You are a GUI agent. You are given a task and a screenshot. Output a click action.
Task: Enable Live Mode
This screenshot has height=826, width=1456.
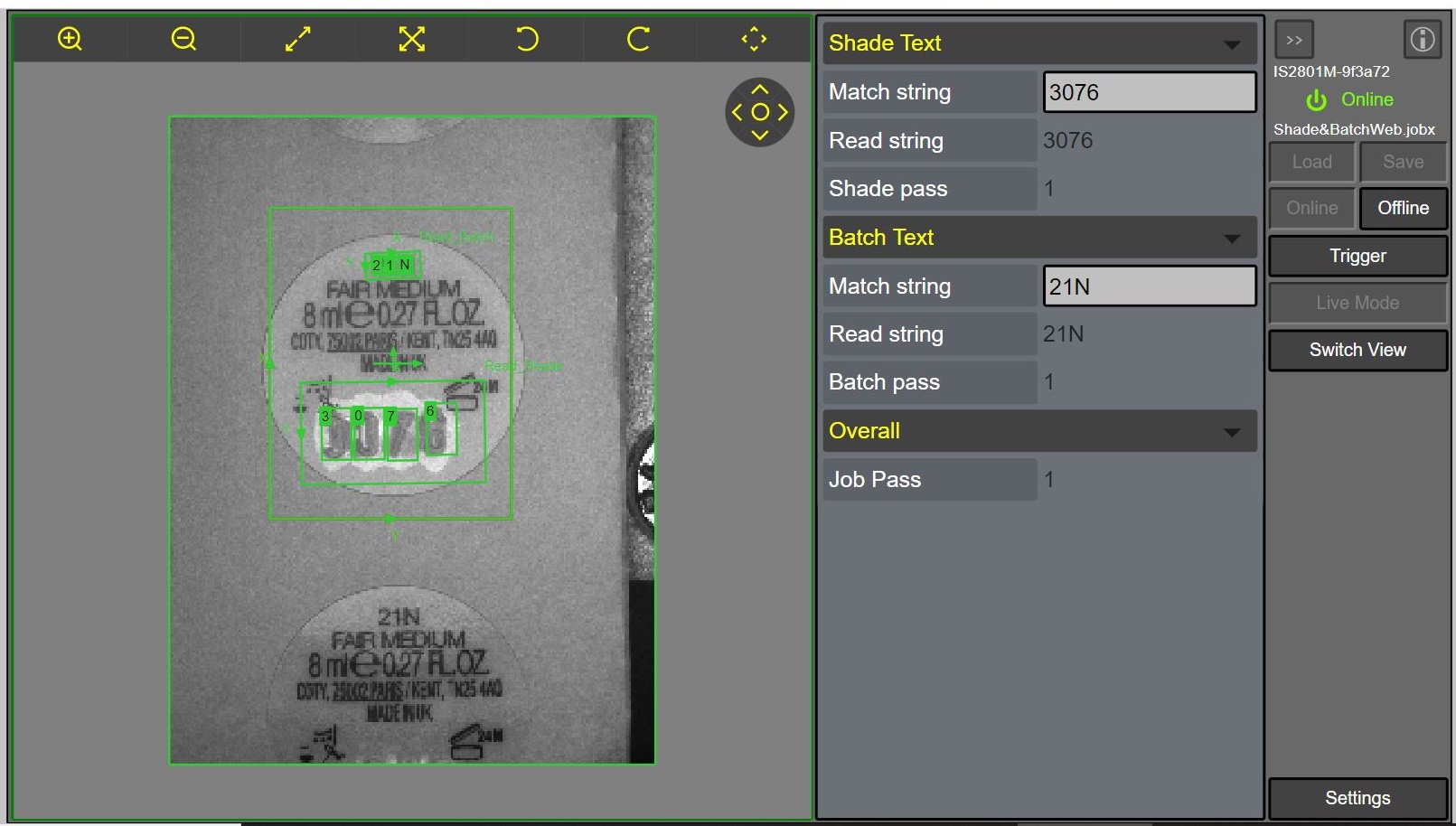(x=1357, y=303)
